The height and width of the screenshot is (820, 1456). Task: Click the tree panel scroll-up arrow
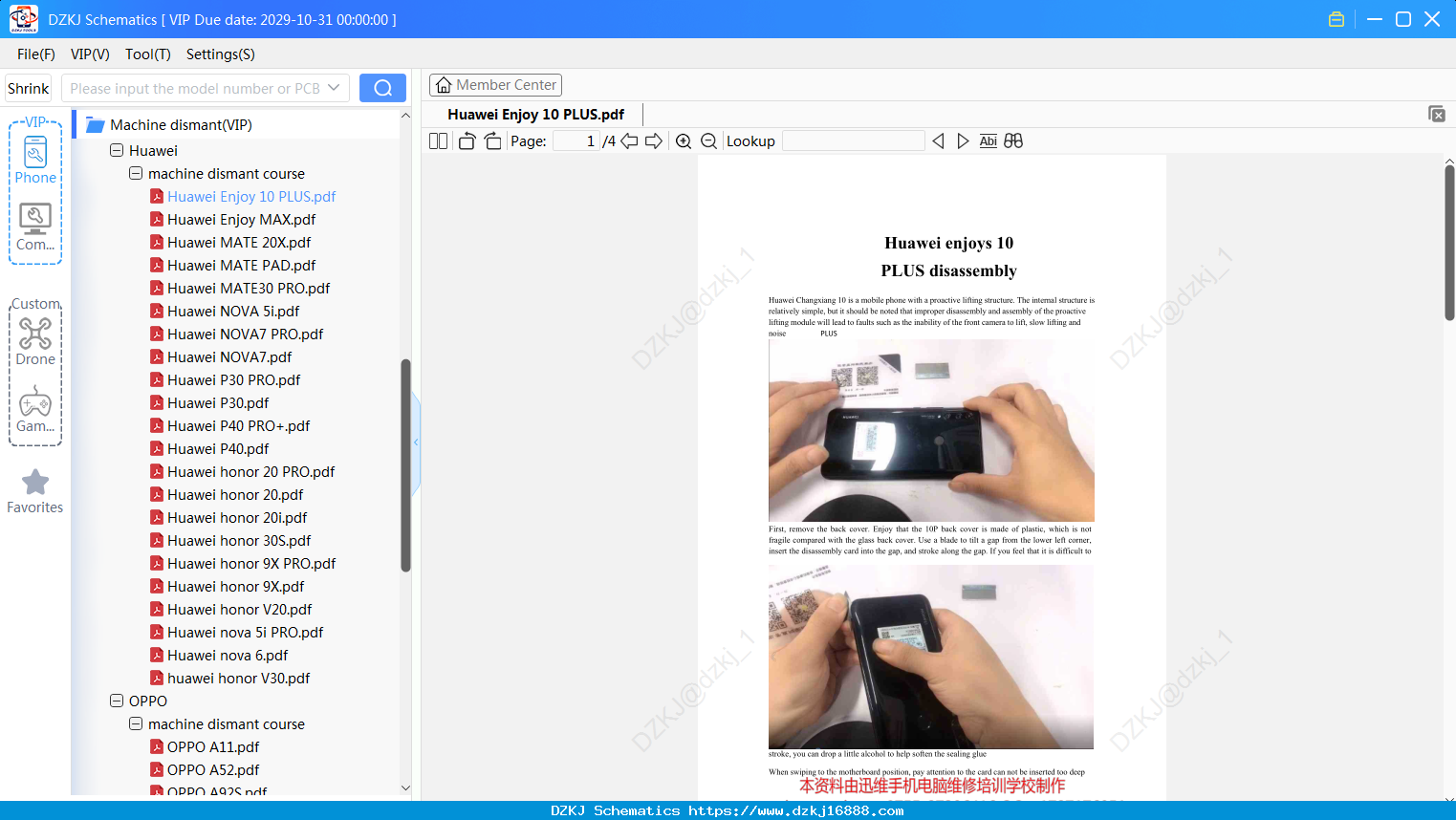coord(405,116)
